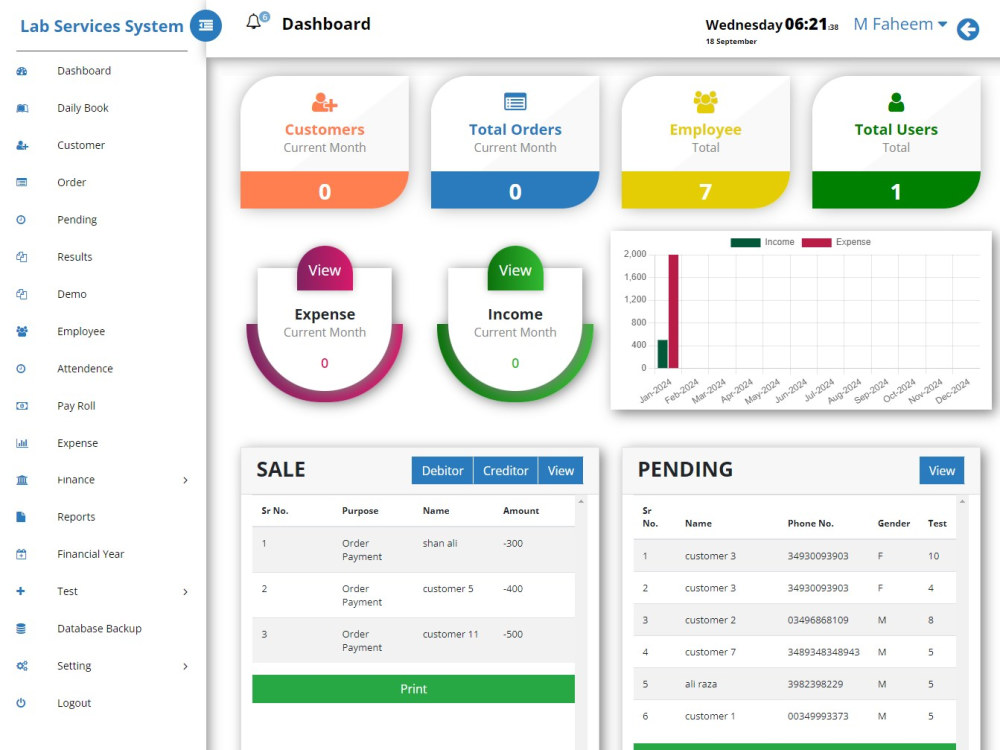1000x750 pixels.
Task: Select Pay Roll in sidebar
Action: tap(77, 406)
